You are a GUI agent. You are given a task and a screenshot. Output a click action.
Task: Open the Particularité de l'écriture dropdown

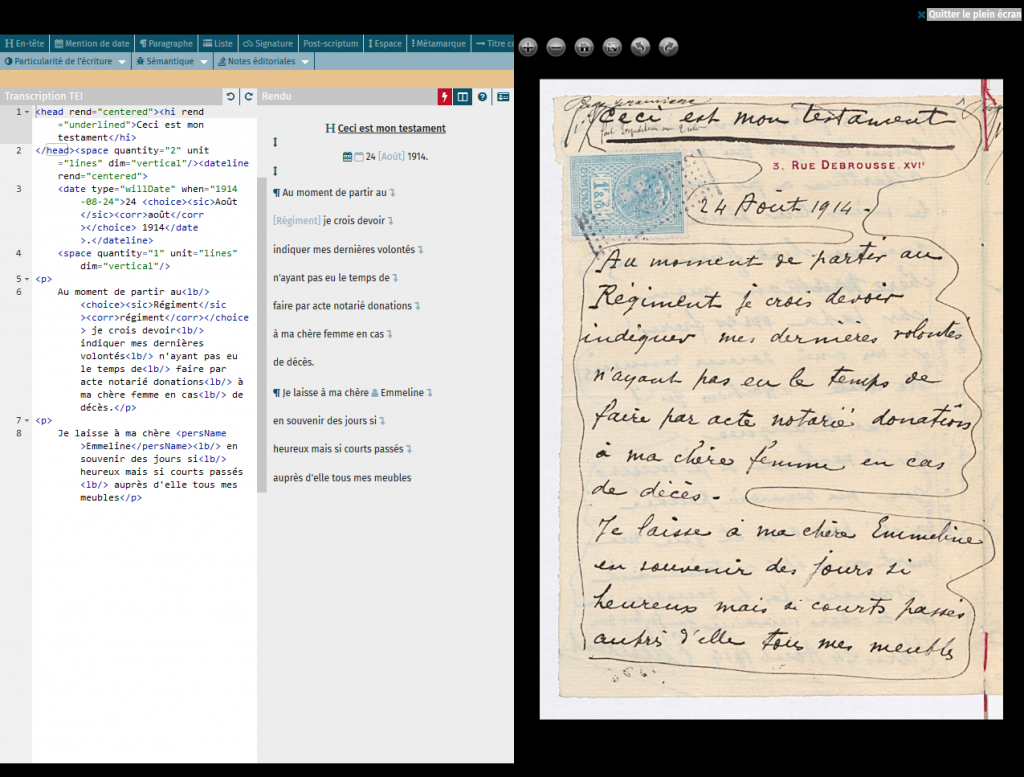[65, 61]
